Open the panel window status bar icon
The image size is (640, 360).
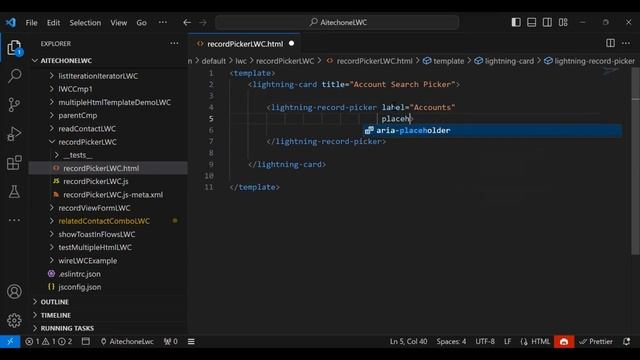coord(86,342)
